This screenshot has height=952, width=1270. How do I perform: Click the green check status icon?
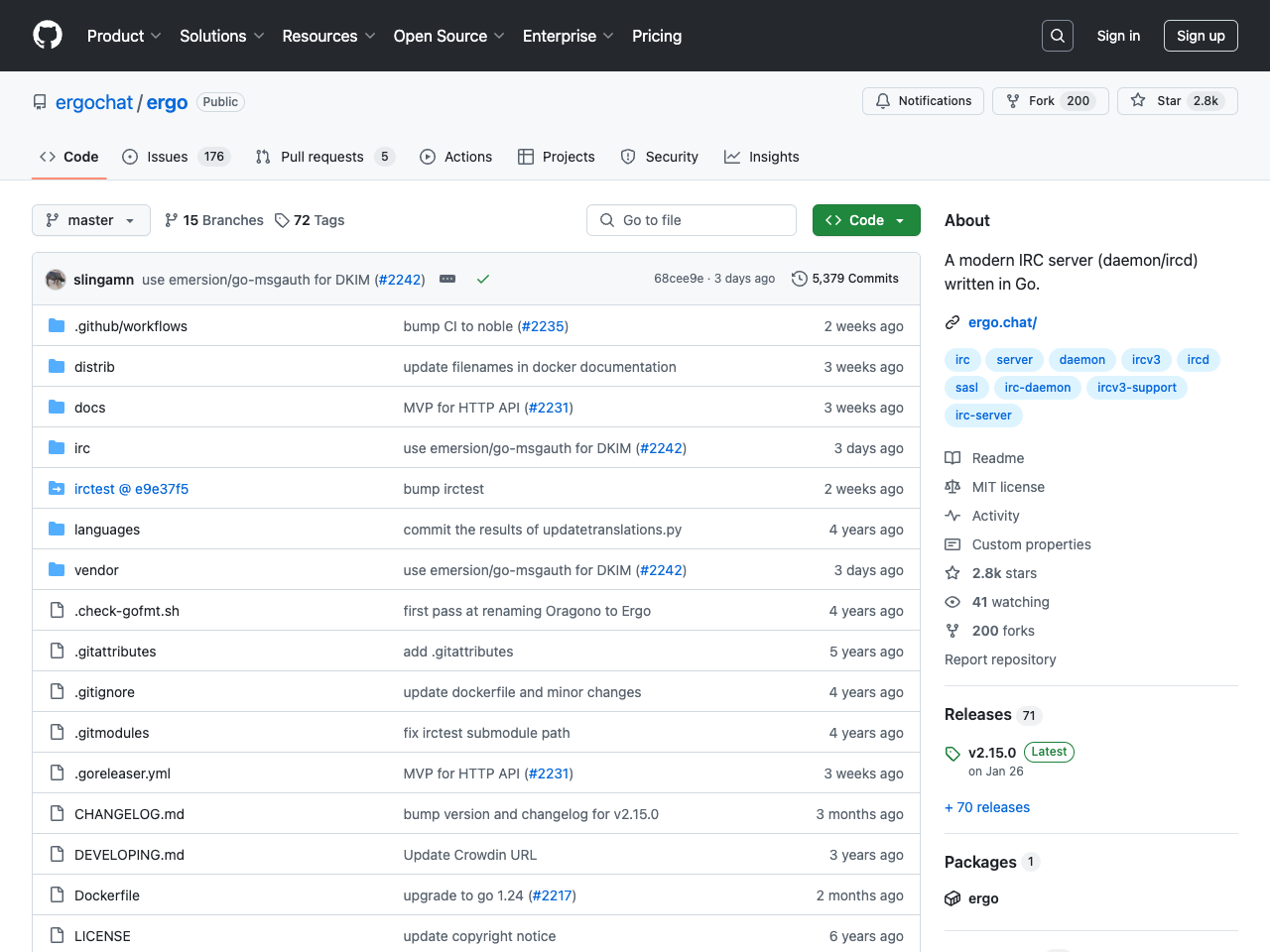click(483, 280)
